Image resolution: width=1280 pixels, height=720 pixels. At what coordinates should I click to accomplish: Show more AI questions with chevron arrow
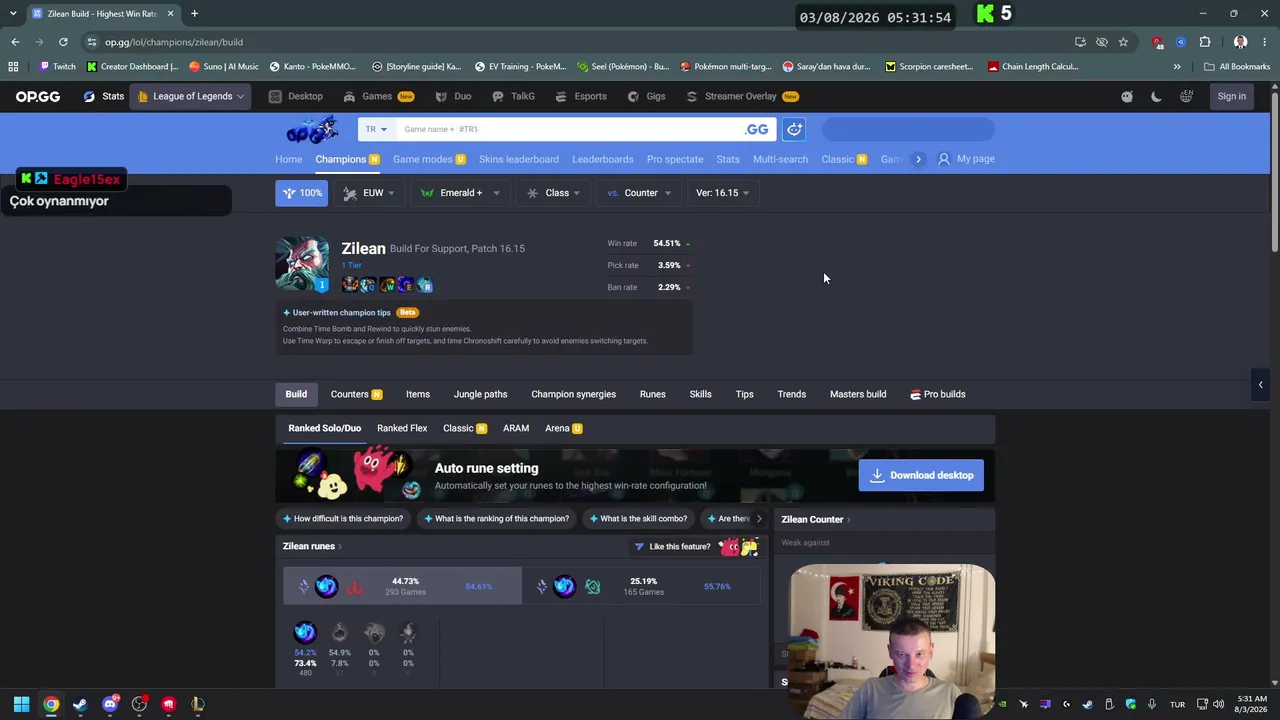point(759,518)
